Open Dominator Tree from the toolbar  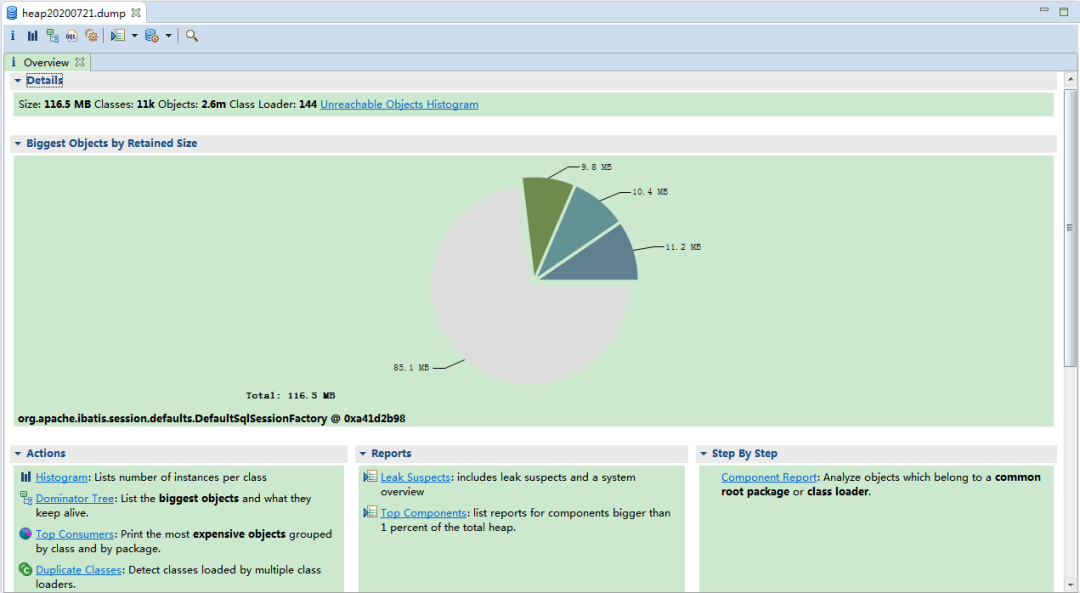[52, 36]
